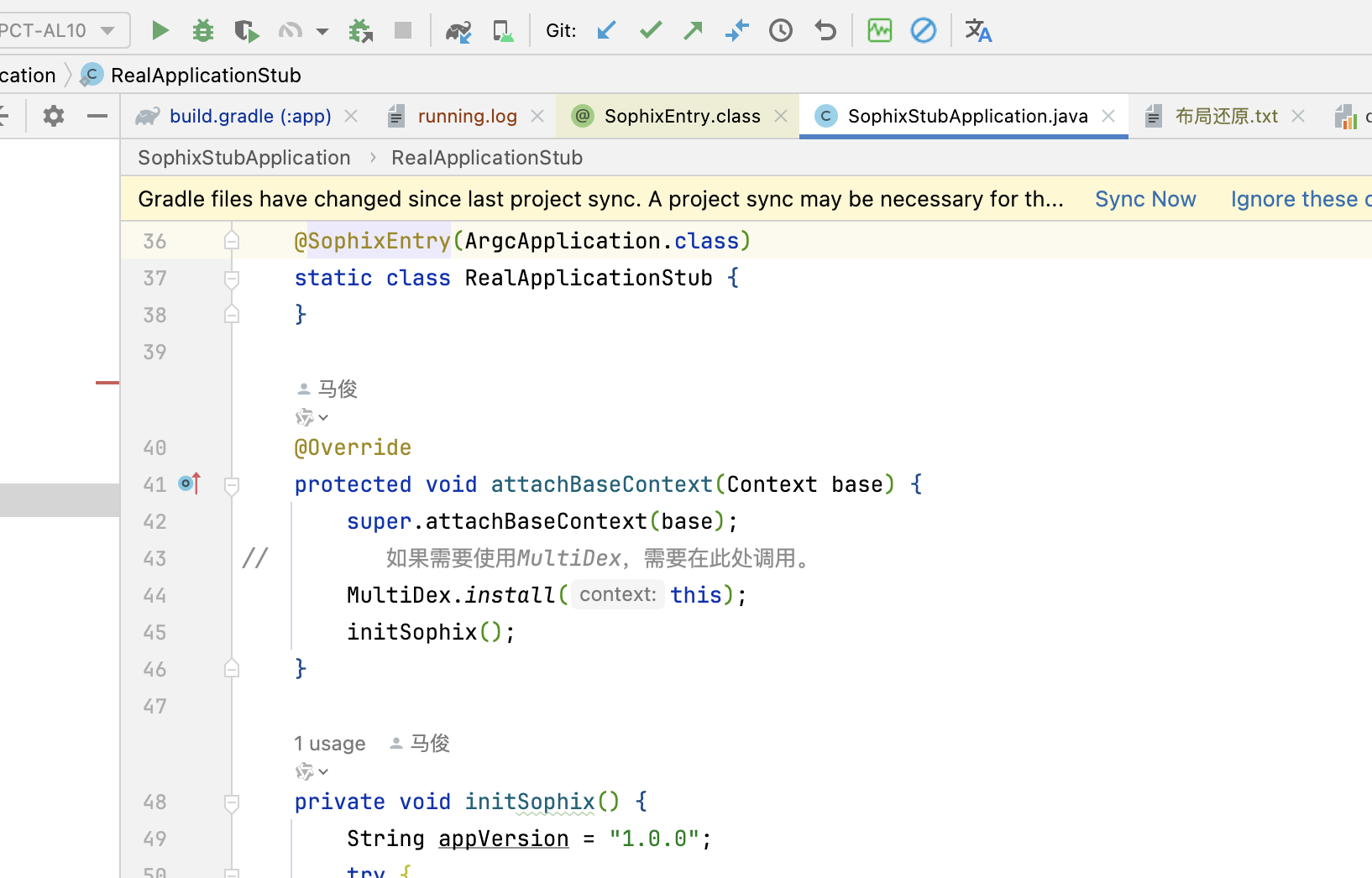Open AI actions dropdown above initSophix
This screenshot has width=1372, height=878.
(312, 771)
